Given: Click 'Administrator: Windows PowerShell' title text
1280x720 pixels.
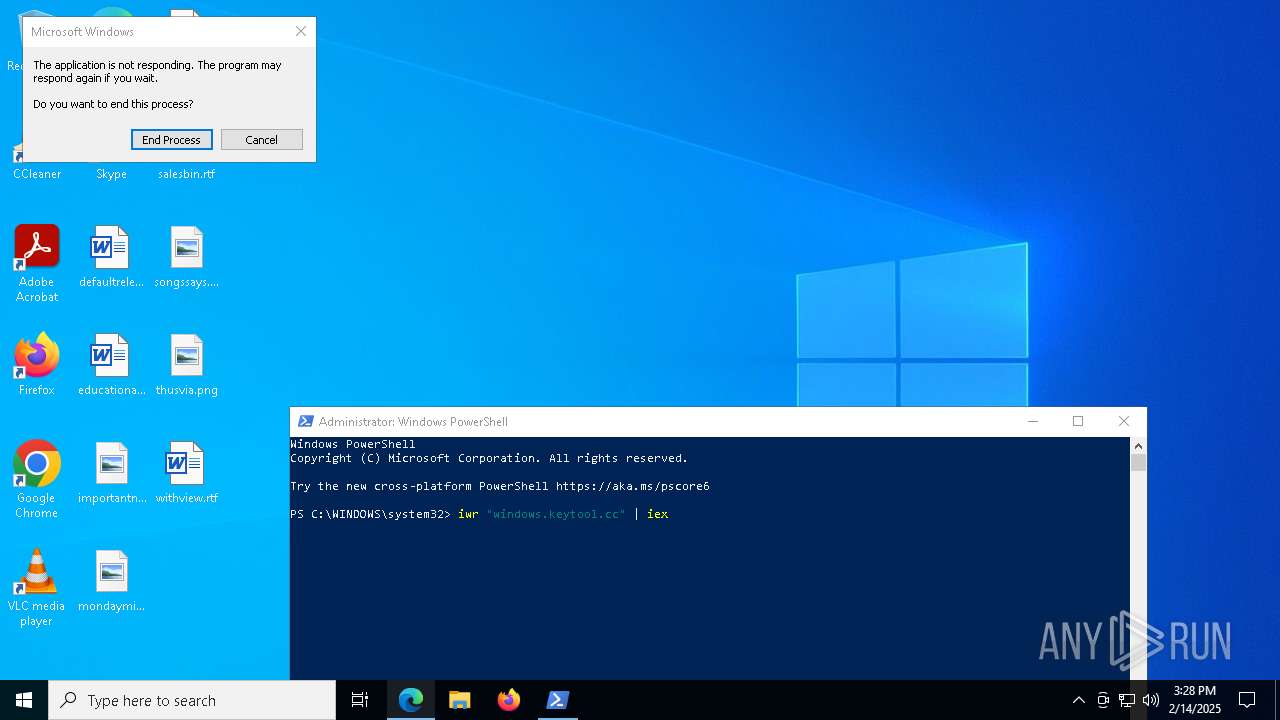Looking at the screenshot, I should click(x=413, y=422).
